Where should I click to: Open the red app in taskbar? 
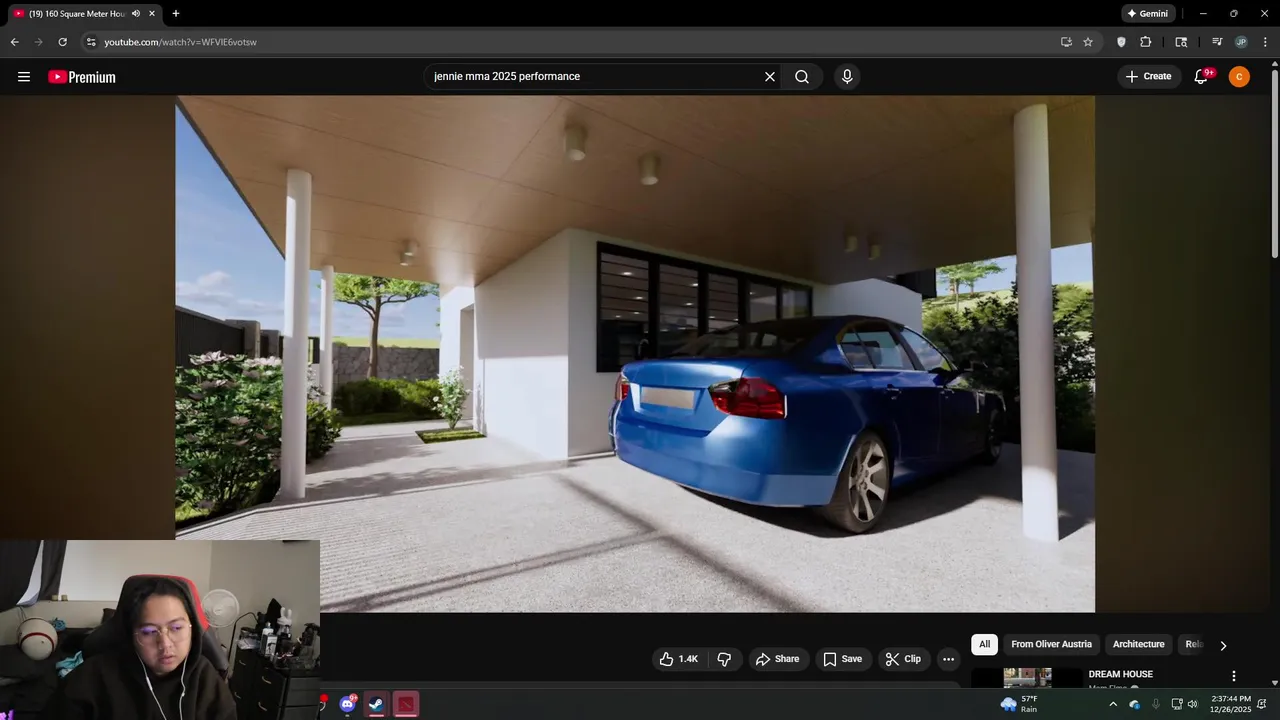(405, 704)
